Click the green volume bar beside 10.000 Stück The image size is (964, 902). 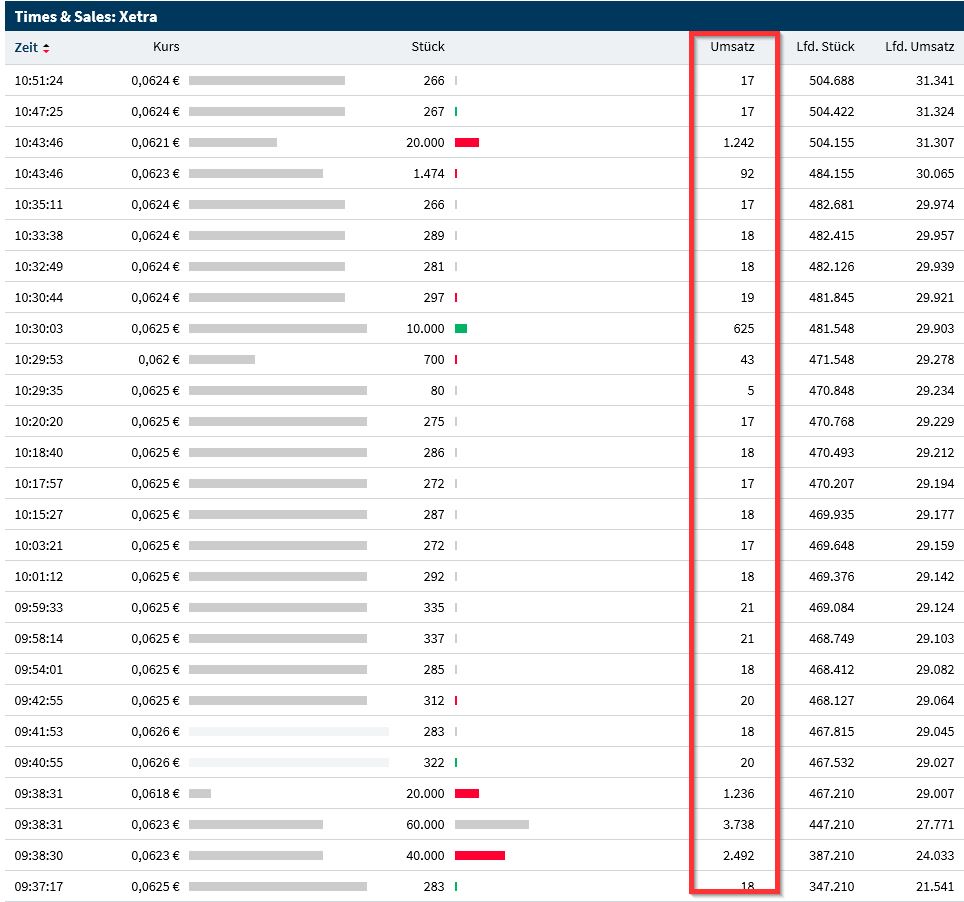[x=460, y=328]
